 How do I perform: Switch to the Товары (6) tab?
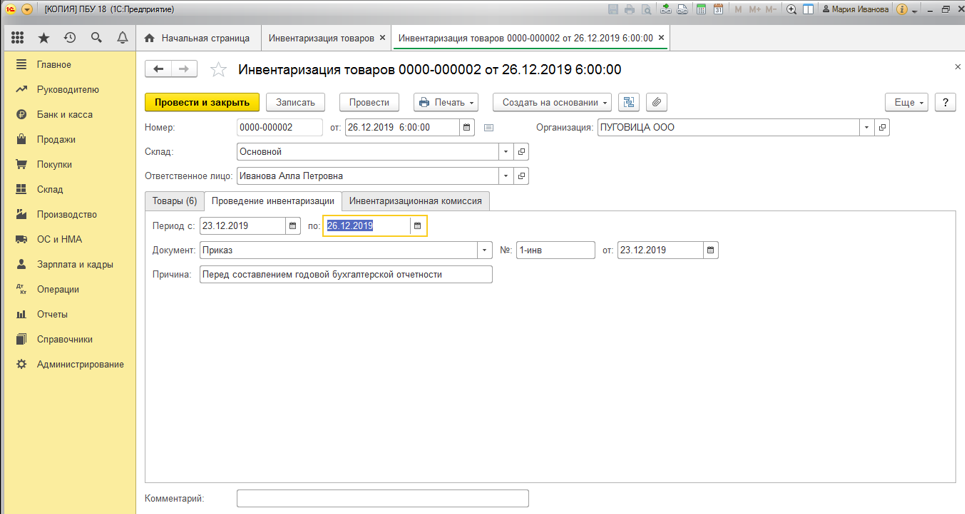[x=175, y=201]
